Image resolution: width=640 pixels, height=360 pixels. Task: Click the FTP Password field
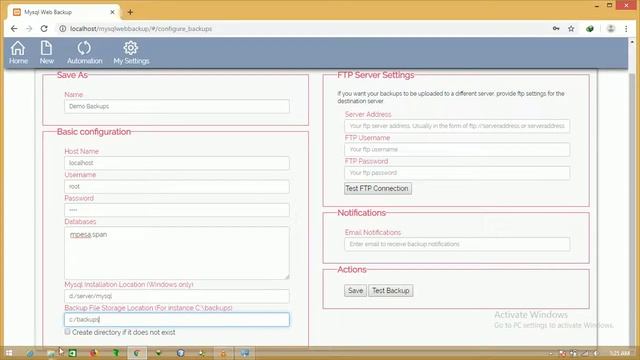[x=457, y=173]
